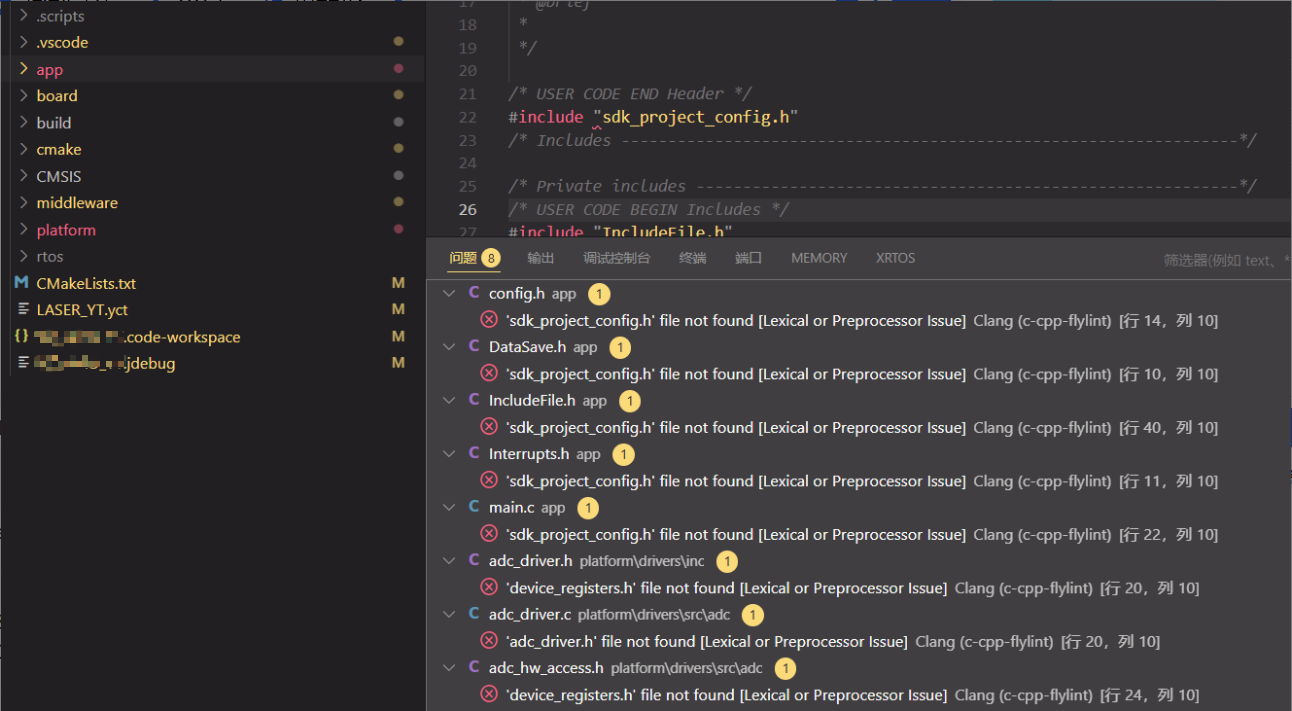Collapse the main.c problems group
1292x711 pixels.
[450, 507]
